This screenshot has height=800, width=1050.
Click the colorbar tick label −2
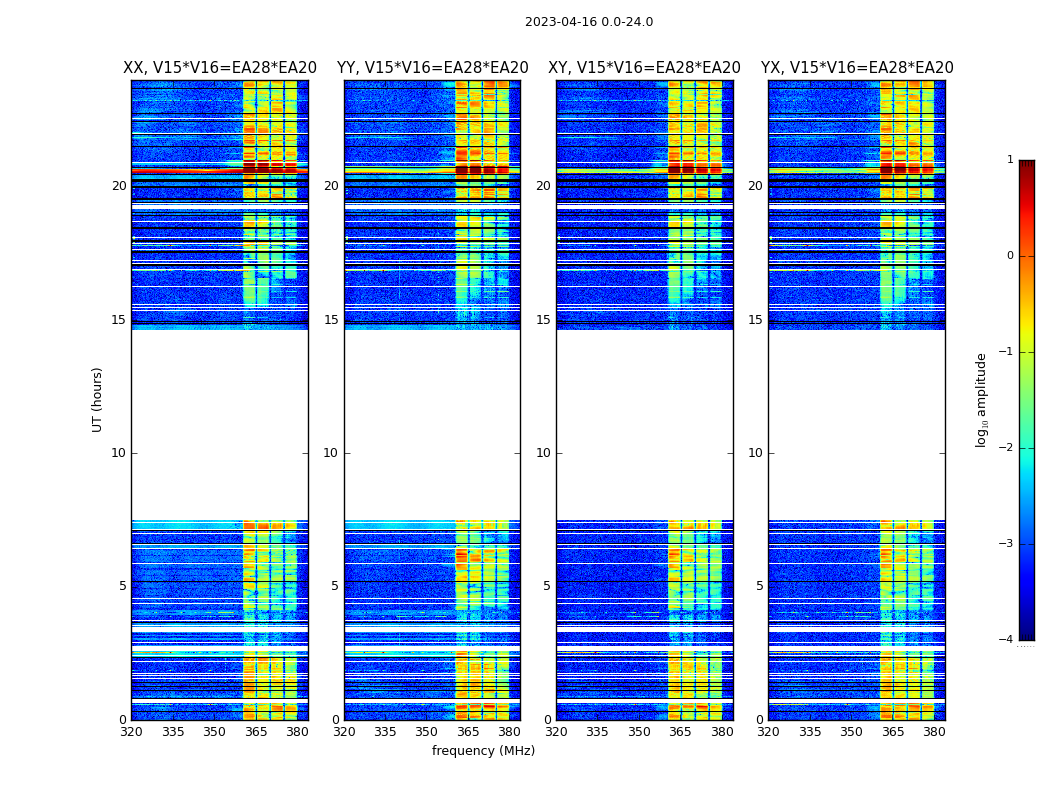(x=1008, y=449)
